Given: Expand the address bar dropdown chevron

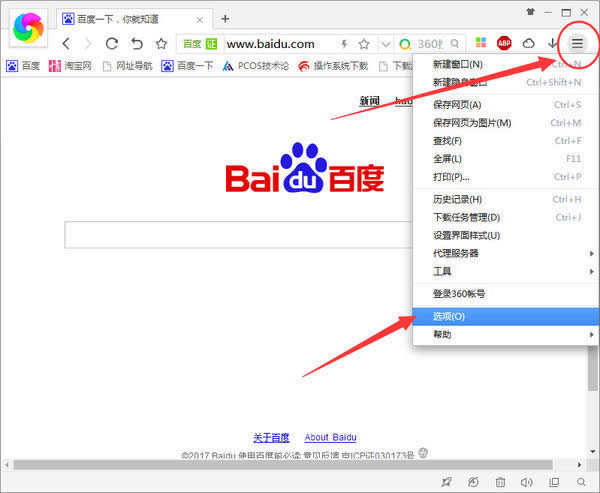Looking at the screenshot, I should [386, 45].
